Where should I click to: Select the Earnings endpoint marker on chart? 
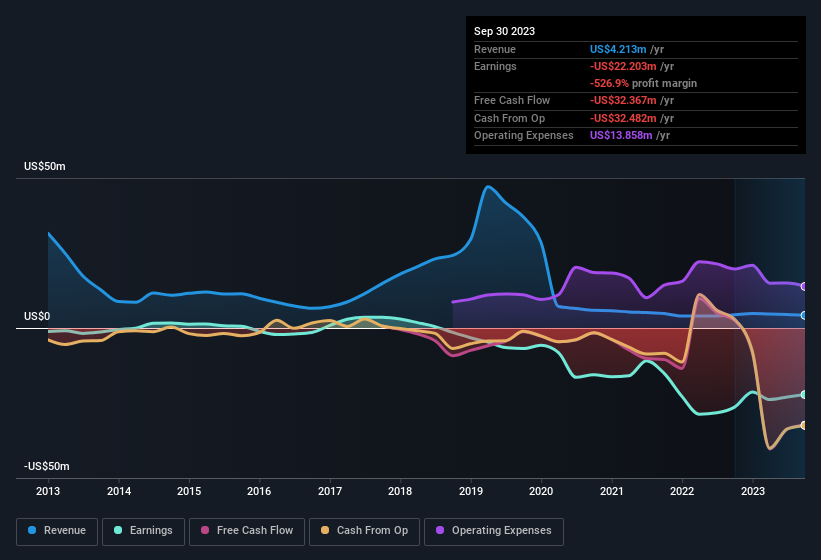point(803,395)
